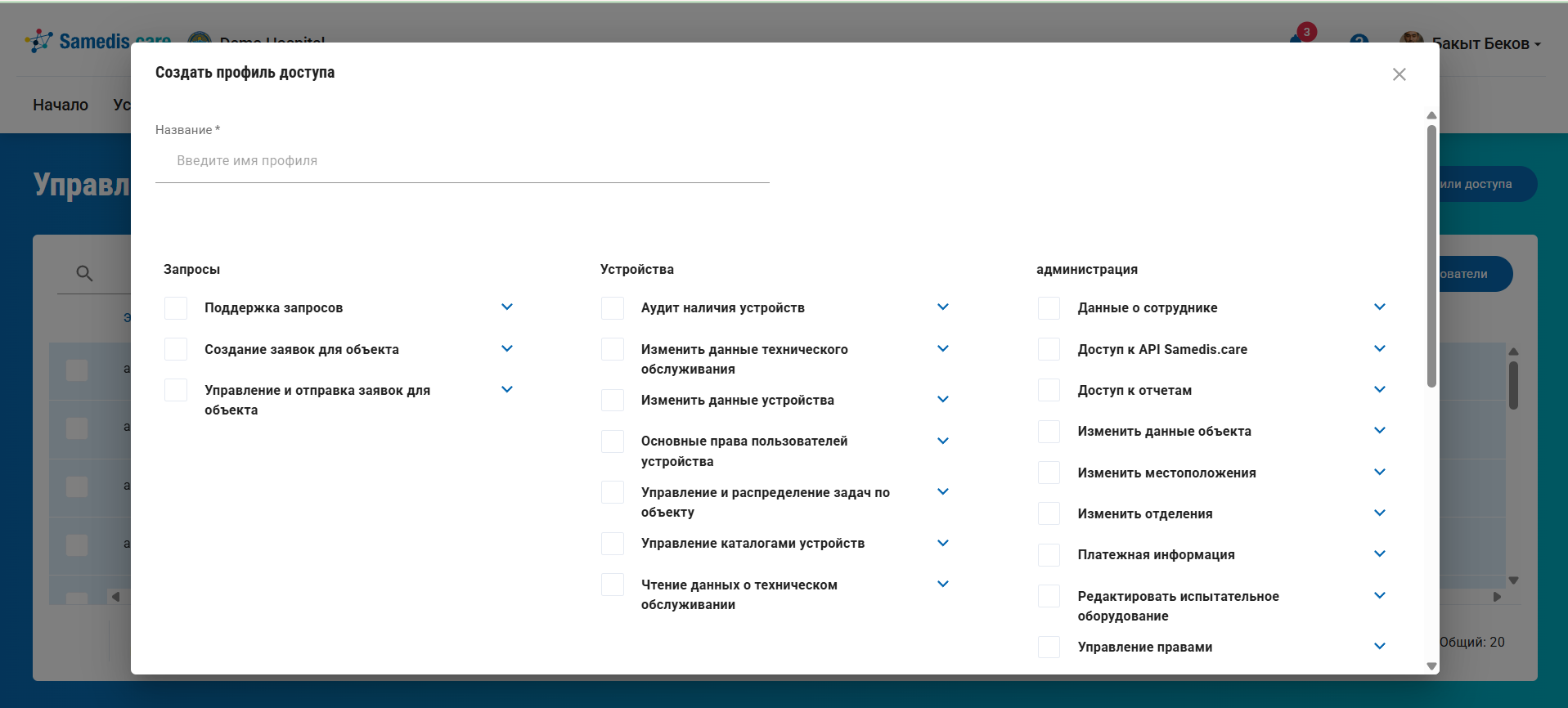
Task: Expand Доступ к отчетам chevron
Action: point(1380,389)
